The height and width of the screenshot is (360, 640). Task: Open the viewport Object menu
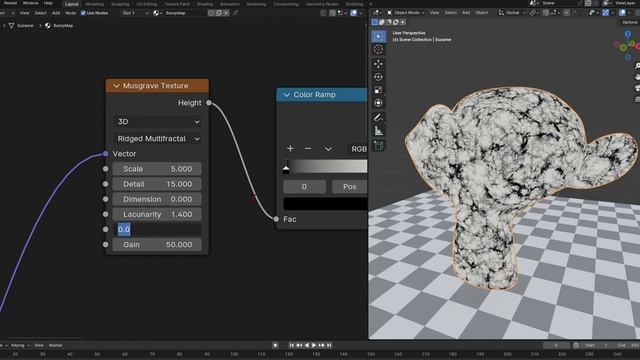481,13
